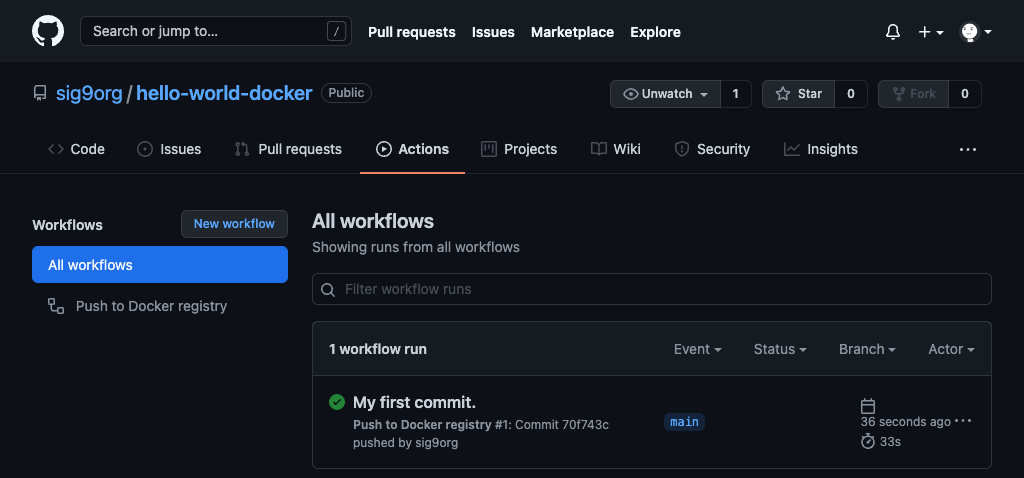Expand the Status filter dropdown
Screen dimensions: 1024x478
click(780, 349)
